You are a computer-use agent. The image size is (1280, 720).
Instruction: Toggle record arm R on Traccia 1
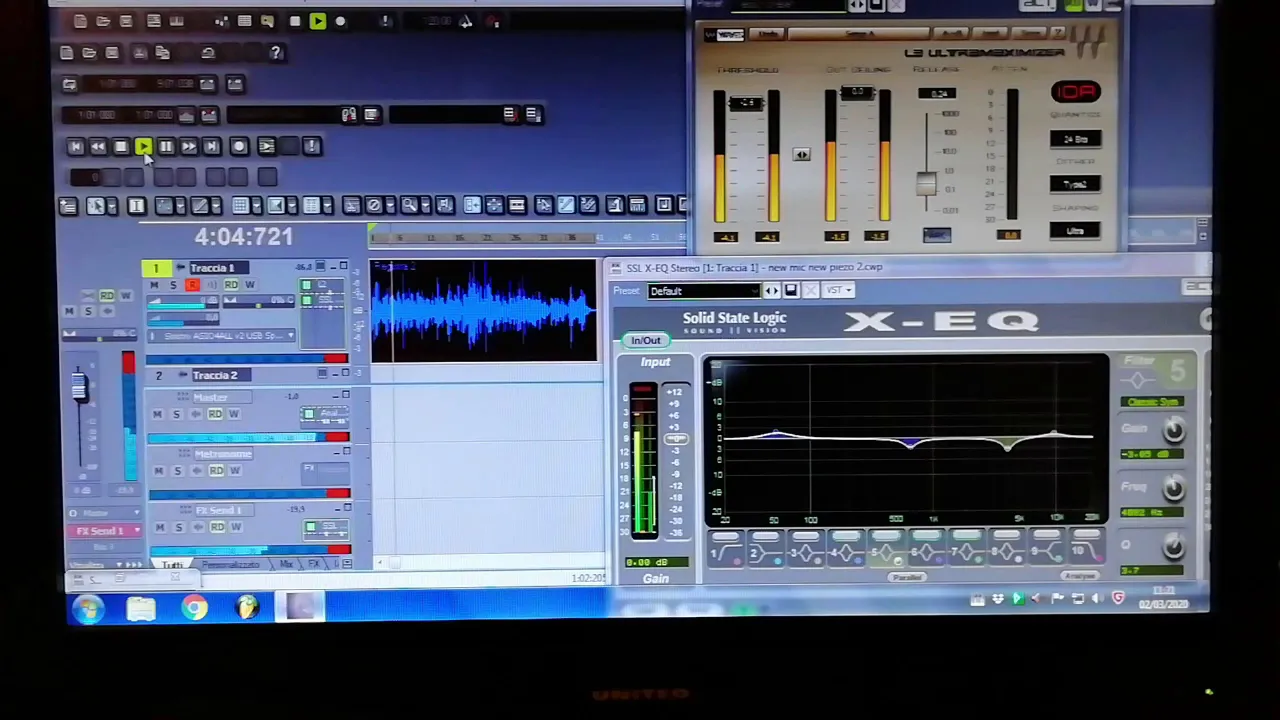click(x=191, y=285)
